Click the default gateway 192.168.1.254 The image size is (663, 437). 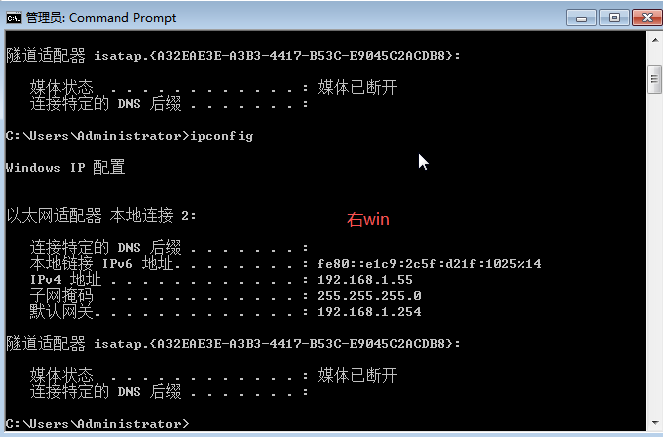tap(369, 312)
